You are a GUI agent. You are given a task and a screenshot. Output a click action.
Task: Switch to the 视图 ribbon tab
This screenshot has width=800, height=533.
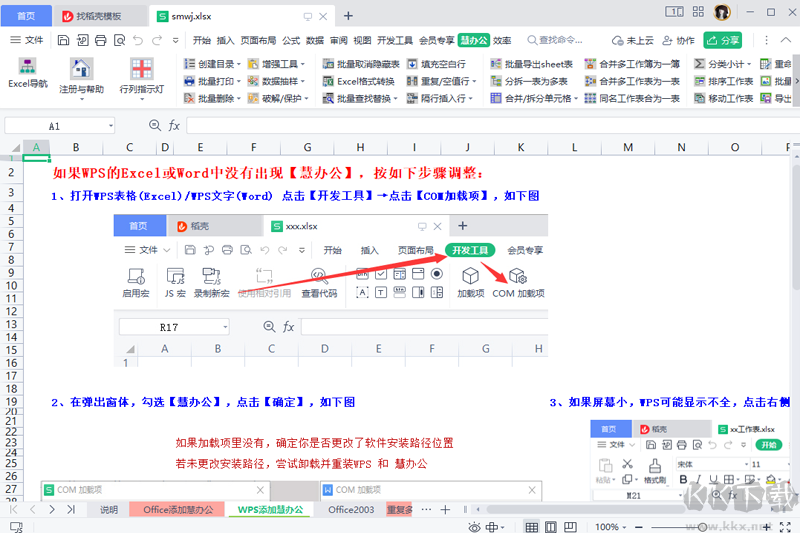click(362, 40)
